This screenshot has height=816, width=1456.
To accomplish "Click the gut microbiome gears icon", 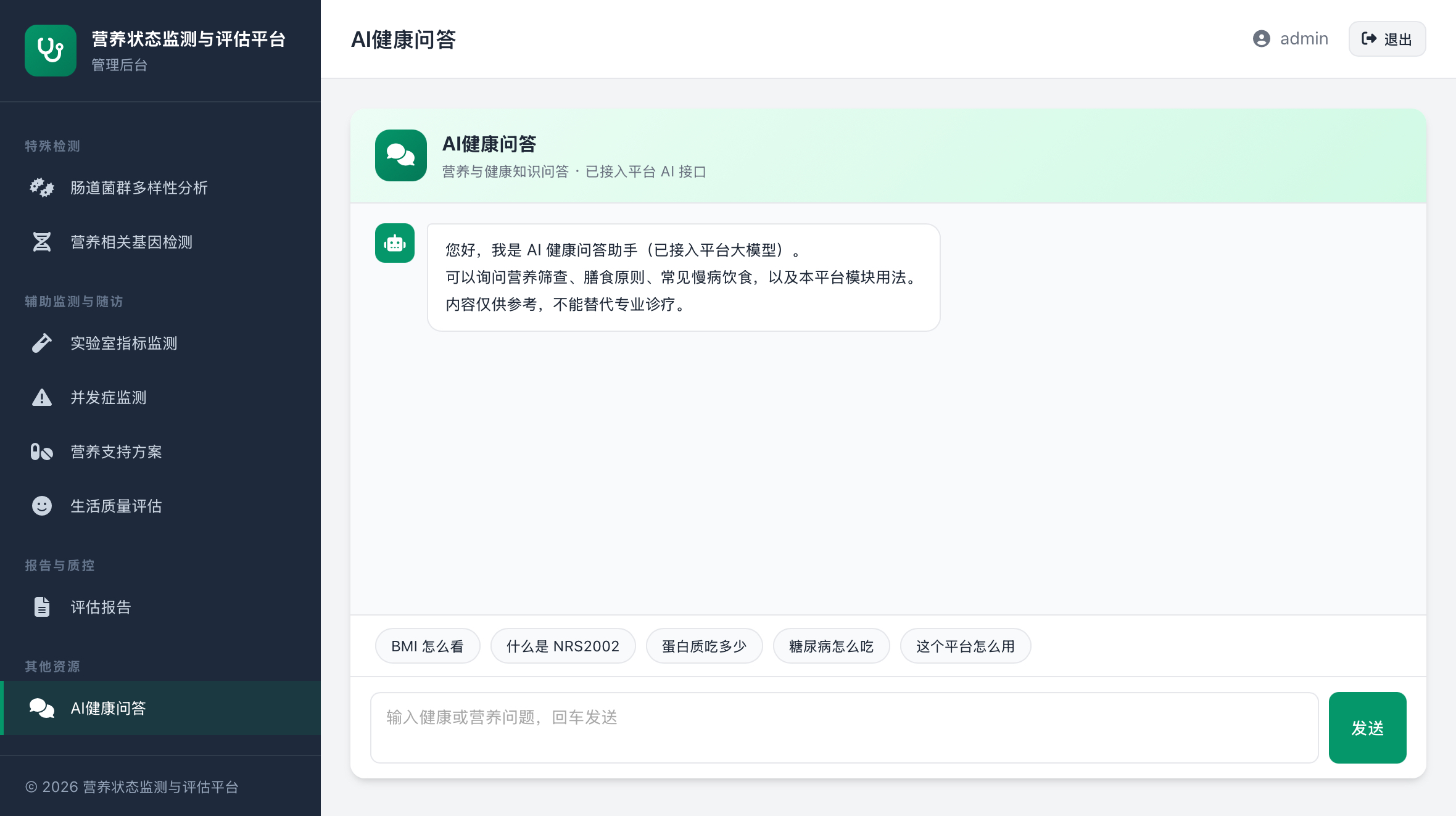I will 42,188.
